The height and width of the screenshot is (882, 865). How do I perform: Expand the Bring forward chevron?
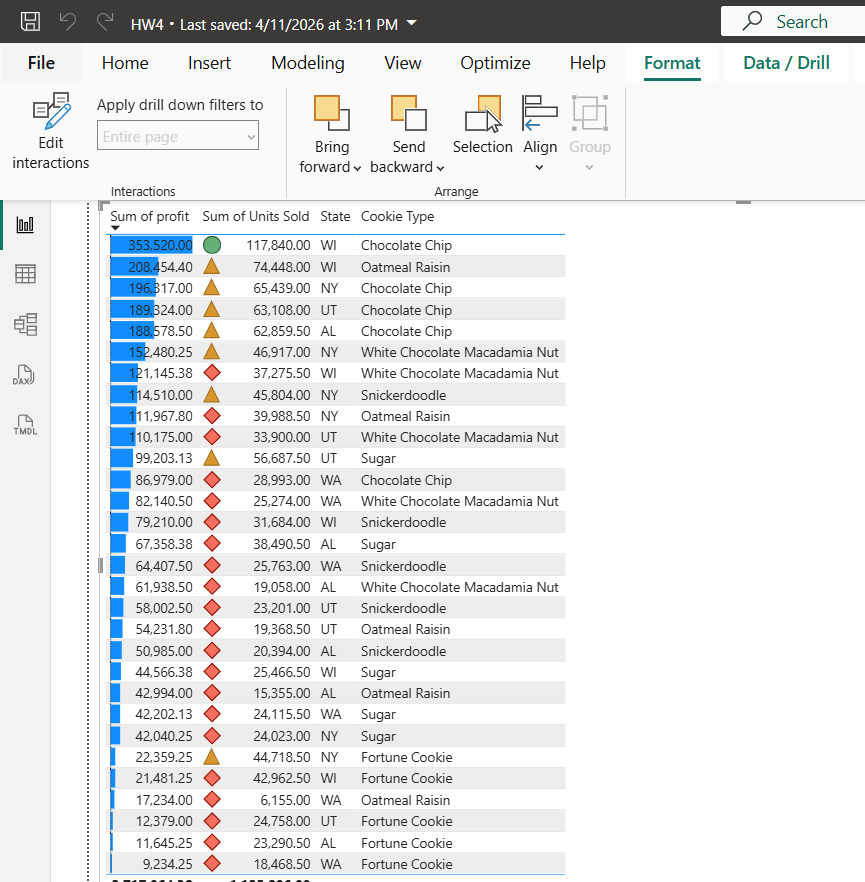coord(357,168)
